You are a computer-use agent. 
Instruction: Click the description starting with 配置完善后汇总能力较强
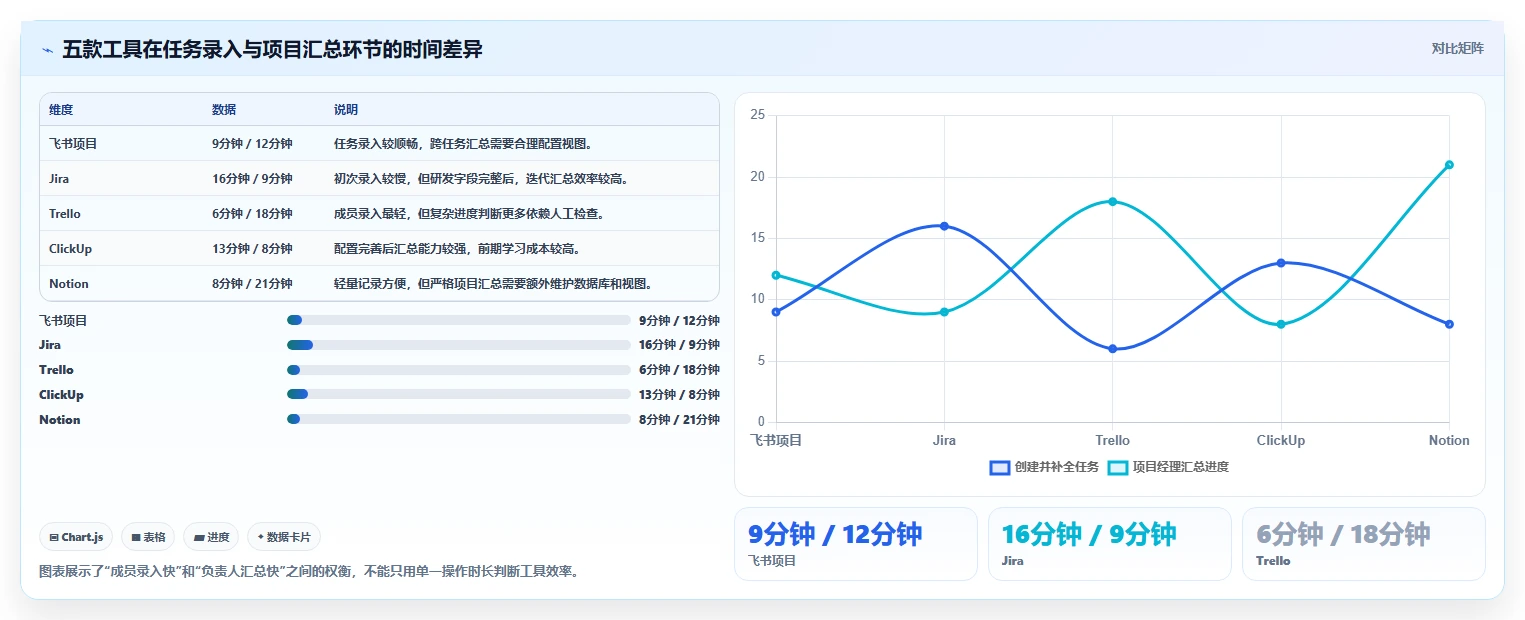(457, 249)
